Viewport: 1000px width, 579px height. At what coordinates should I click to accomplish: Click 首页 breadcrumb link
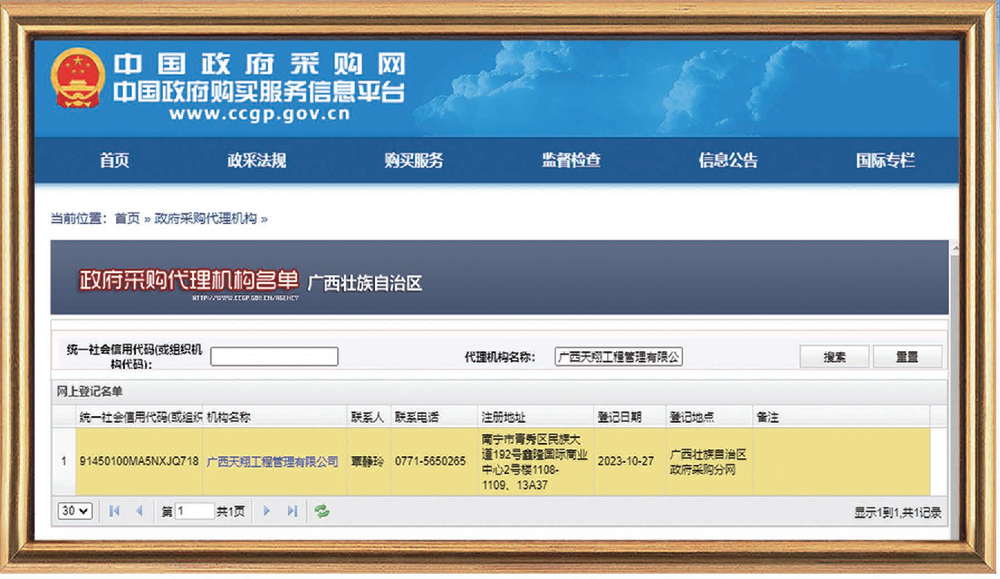pyautogui.click(x=127, y=219)
